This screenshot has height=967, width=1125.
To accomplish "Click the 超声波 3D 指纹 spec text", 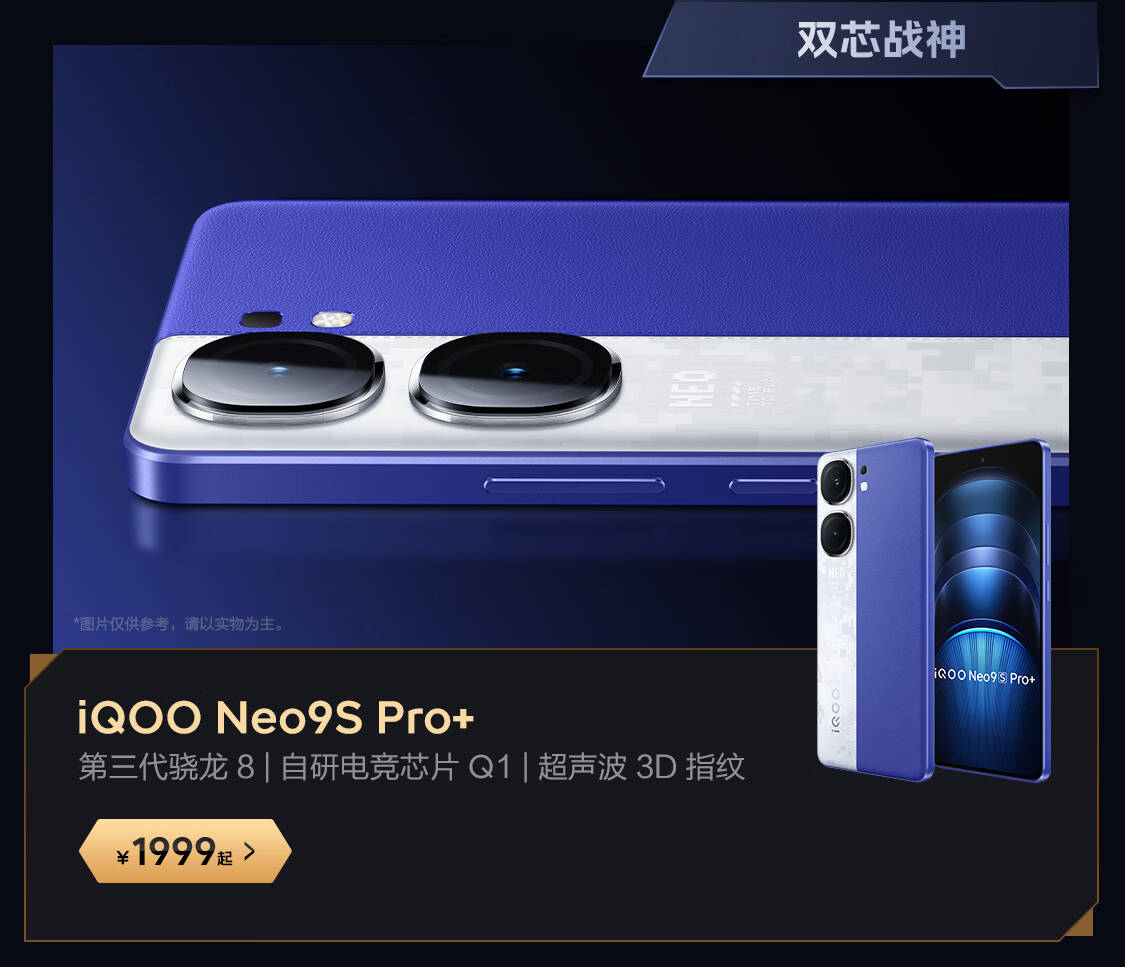I will (641, 767).
